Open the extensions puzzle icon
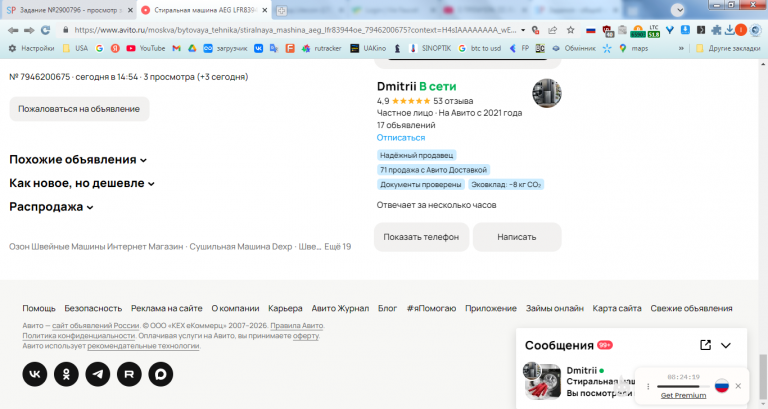768x409 pixels. (x=716, y=30)
